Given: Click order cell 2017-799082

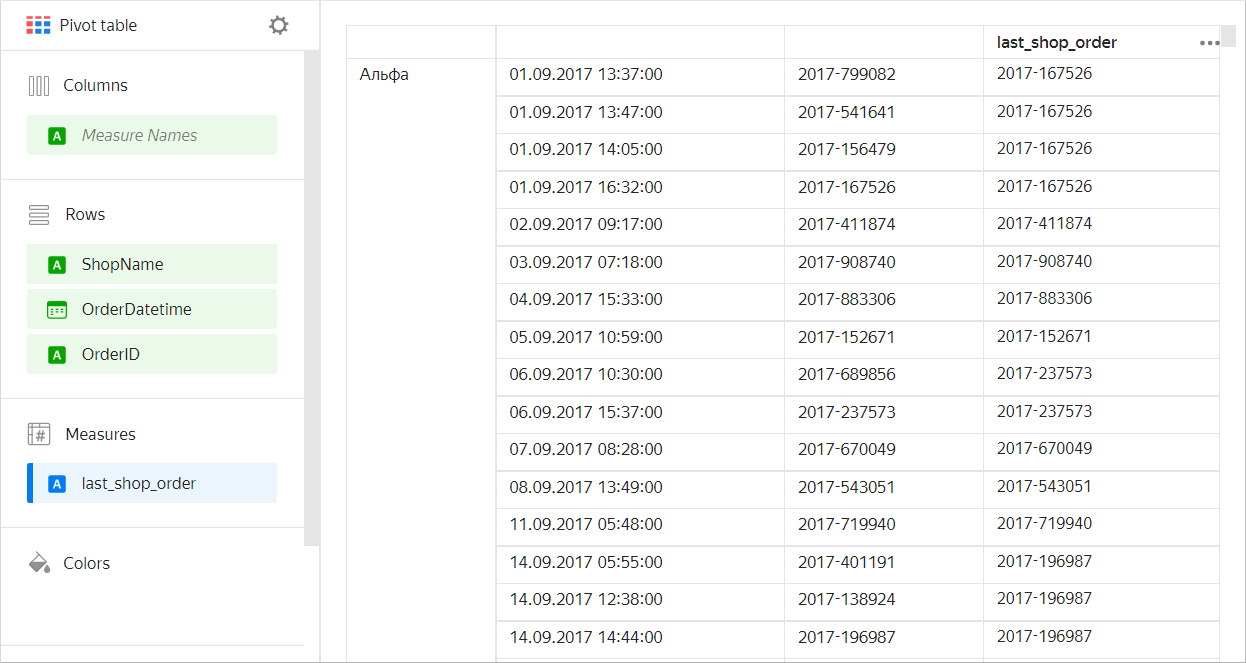Looking at the screenshot, I should (846, 75).
